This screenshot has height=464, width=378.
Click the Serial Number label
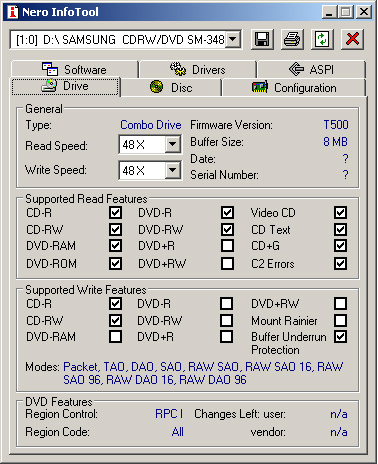[224, 175]
